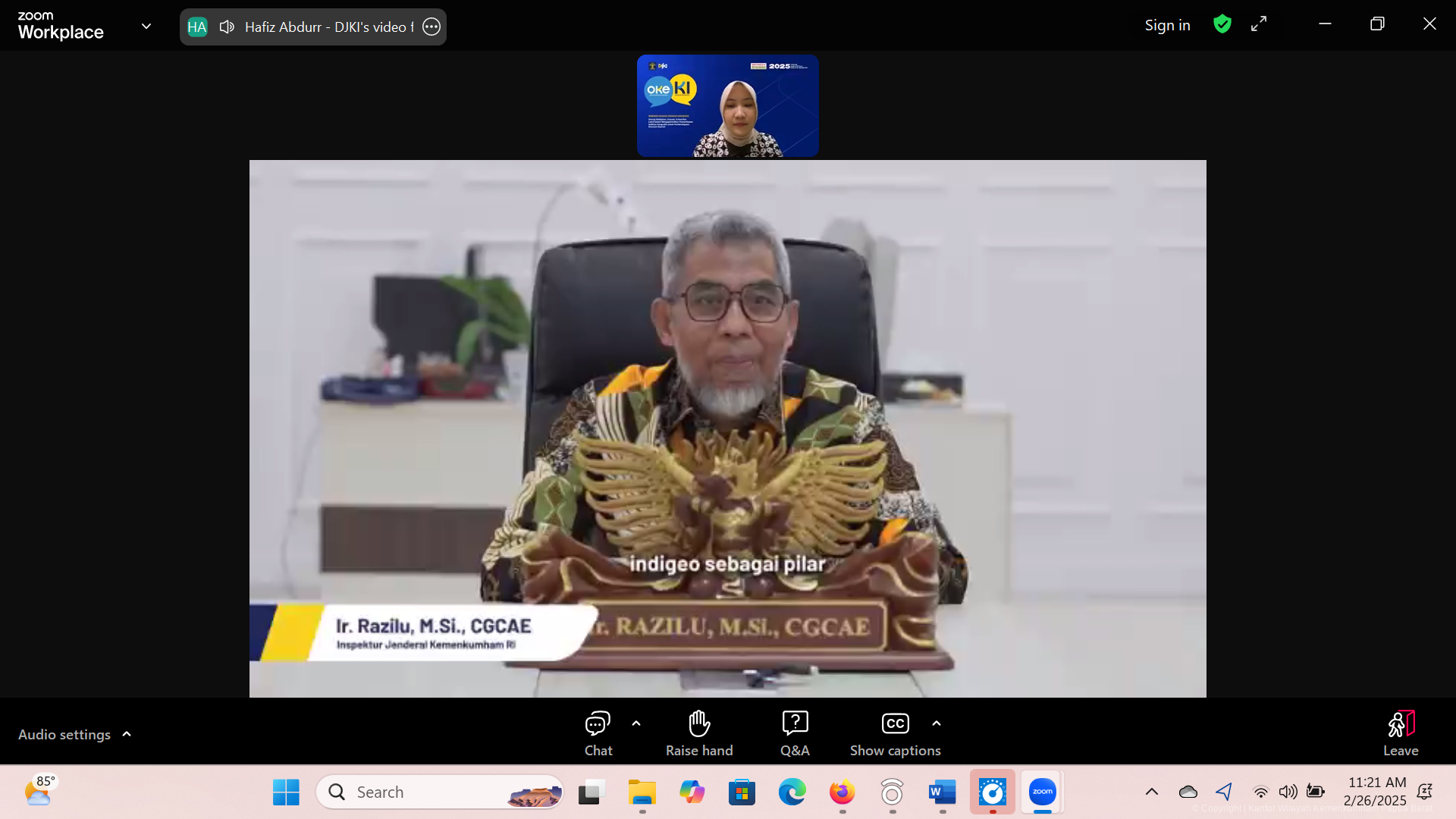Click the green encryption shield icon

(x=1222, y=24)
